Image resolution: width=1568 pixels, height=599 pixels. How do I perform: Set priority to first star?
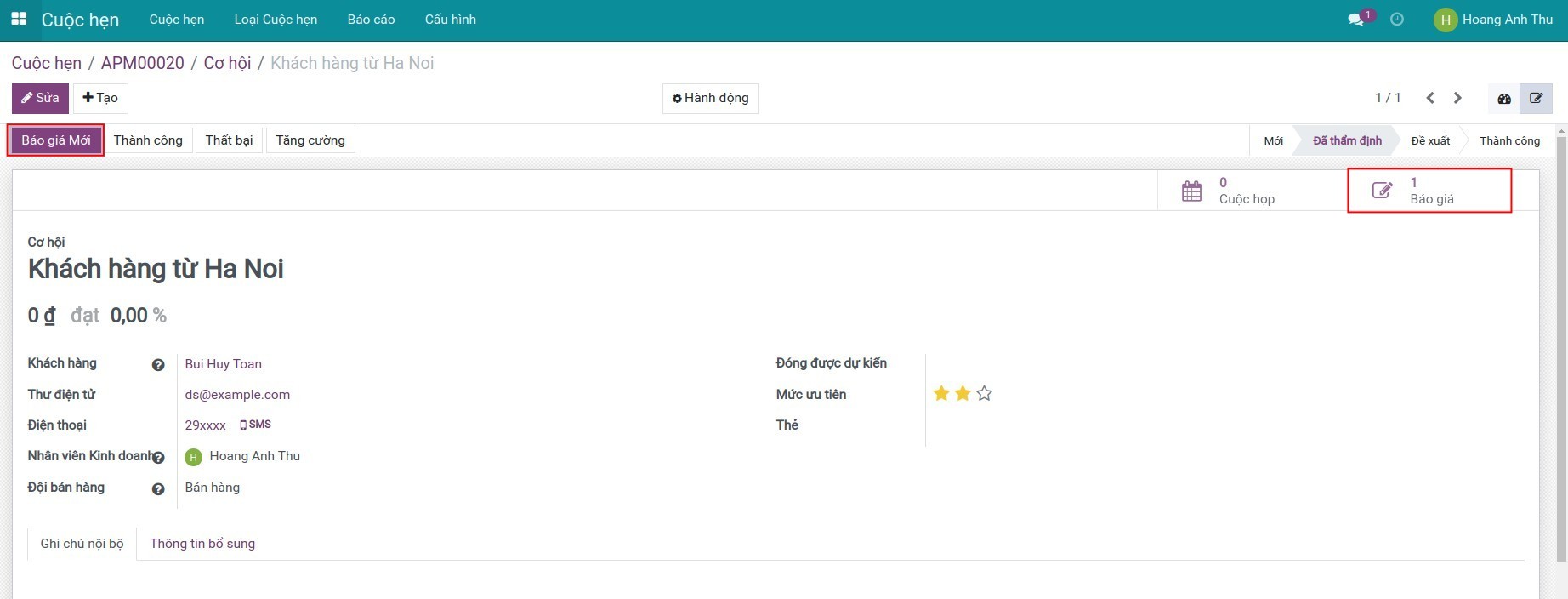[941, 393]
